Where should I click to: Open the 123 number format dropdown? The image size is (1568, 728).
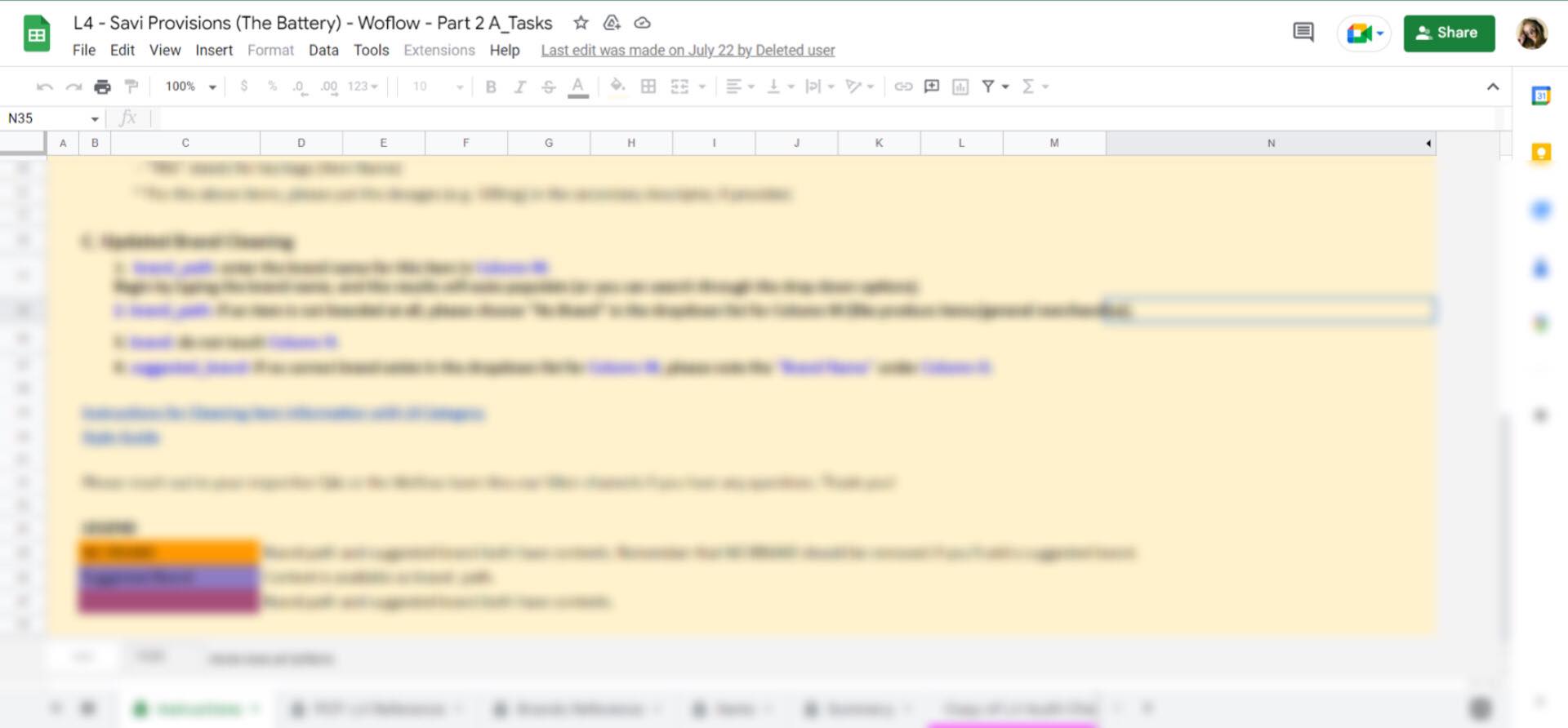pos(363,87)
